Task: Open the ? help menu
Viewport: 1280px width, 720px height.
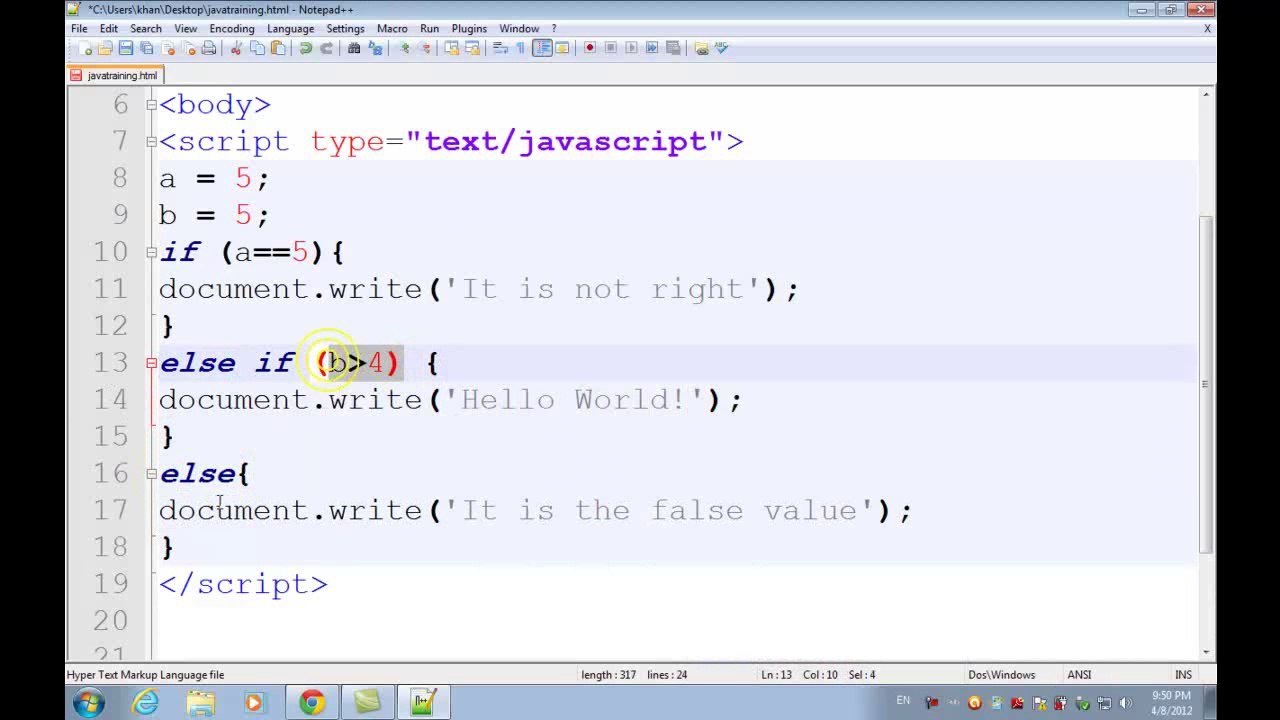Action: tap(554, 29)
